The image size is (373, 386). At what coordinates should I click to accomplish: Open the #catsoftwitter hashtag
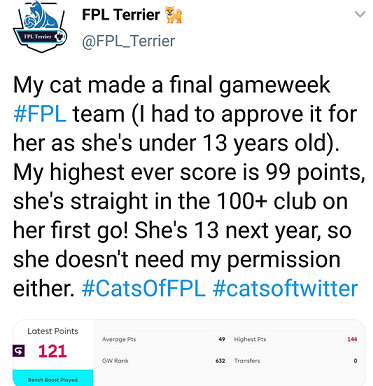coord(285,288)
